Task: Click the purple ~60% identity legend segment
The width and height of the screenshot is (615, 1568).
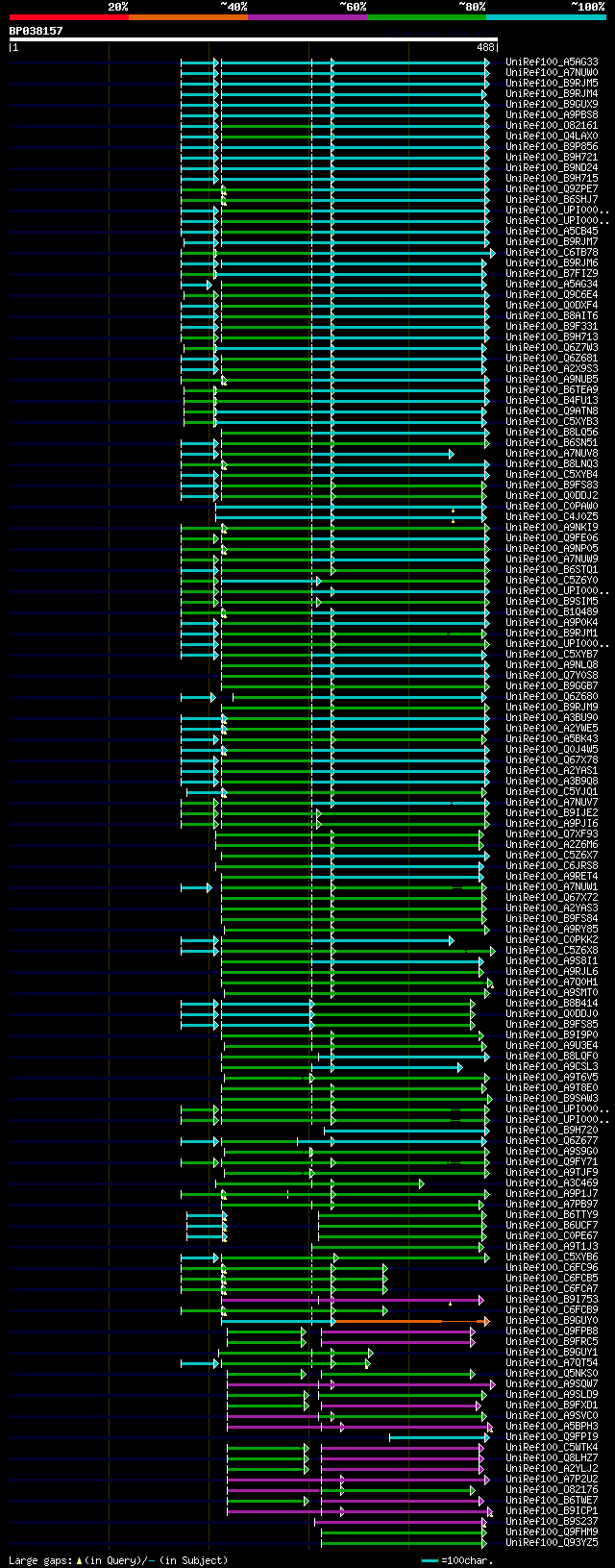Action: click(x=307, y=17)
